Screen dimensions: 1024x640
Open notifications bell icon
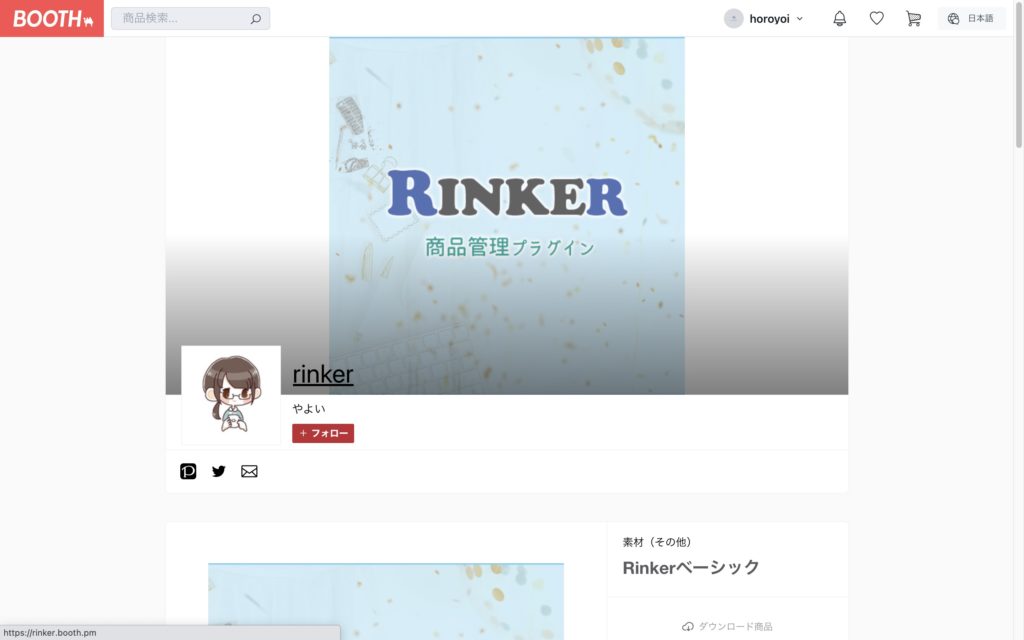tap(840, 18)
